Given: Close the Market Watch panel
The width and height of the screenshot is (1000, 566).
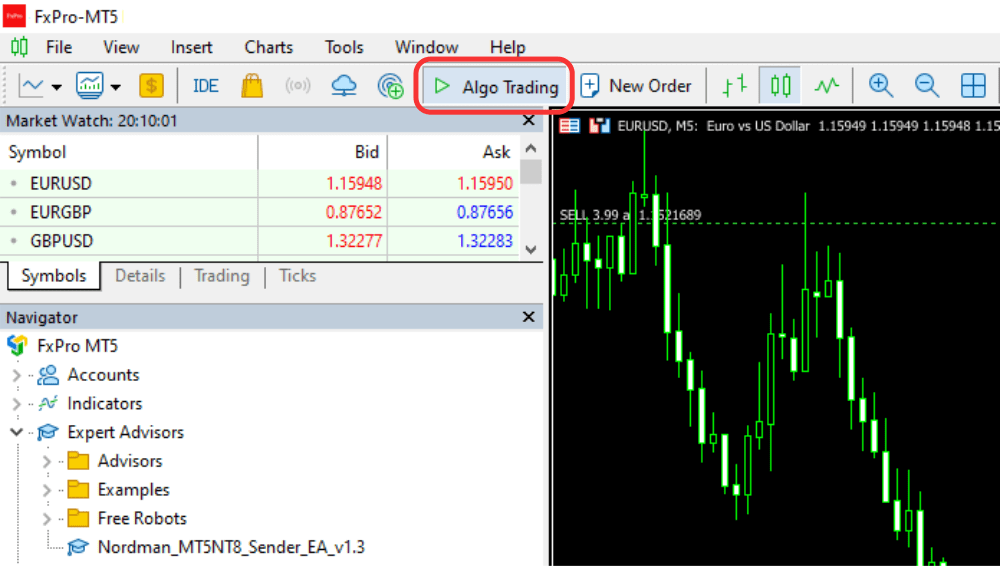Looking at the screenshot, I should [x=529, y=120].
